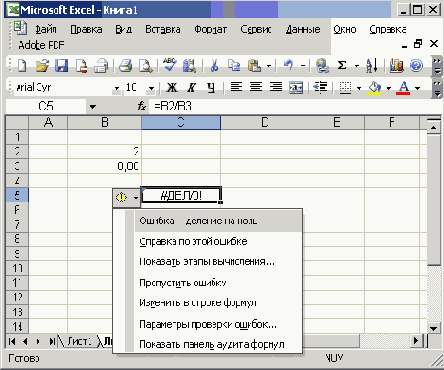Expand the Arial Cyr font name dropdown
This screenshot has width=444, height=370.
117,88
